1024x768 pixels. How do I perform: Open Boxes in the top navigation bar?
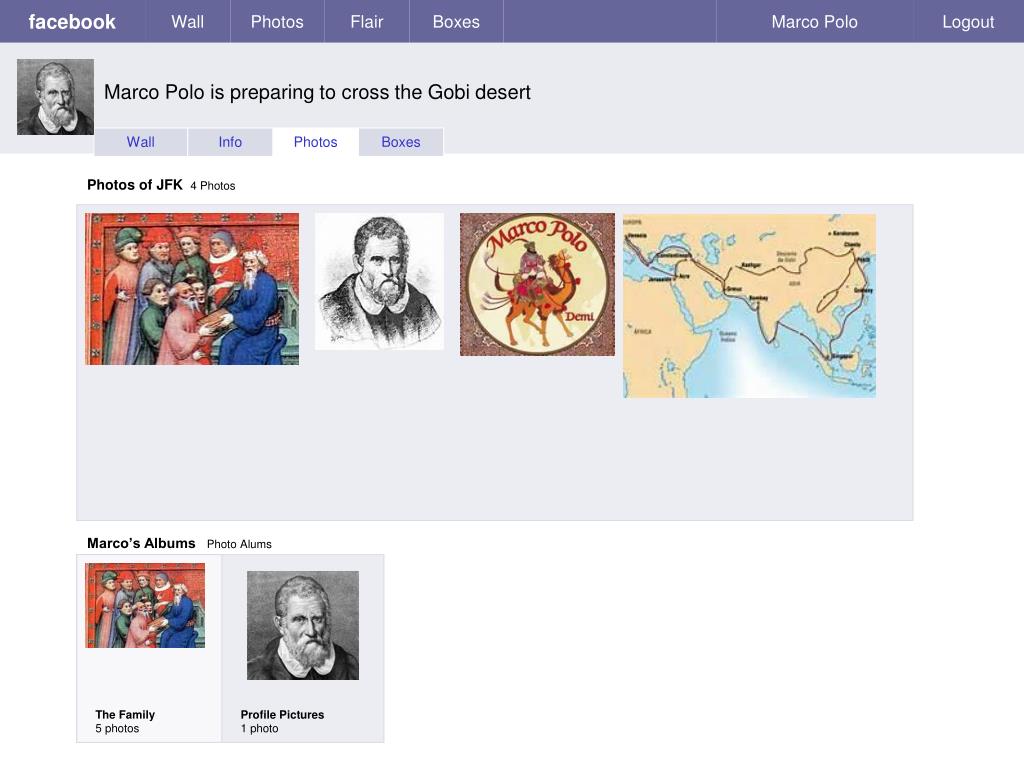pos(456,22)
